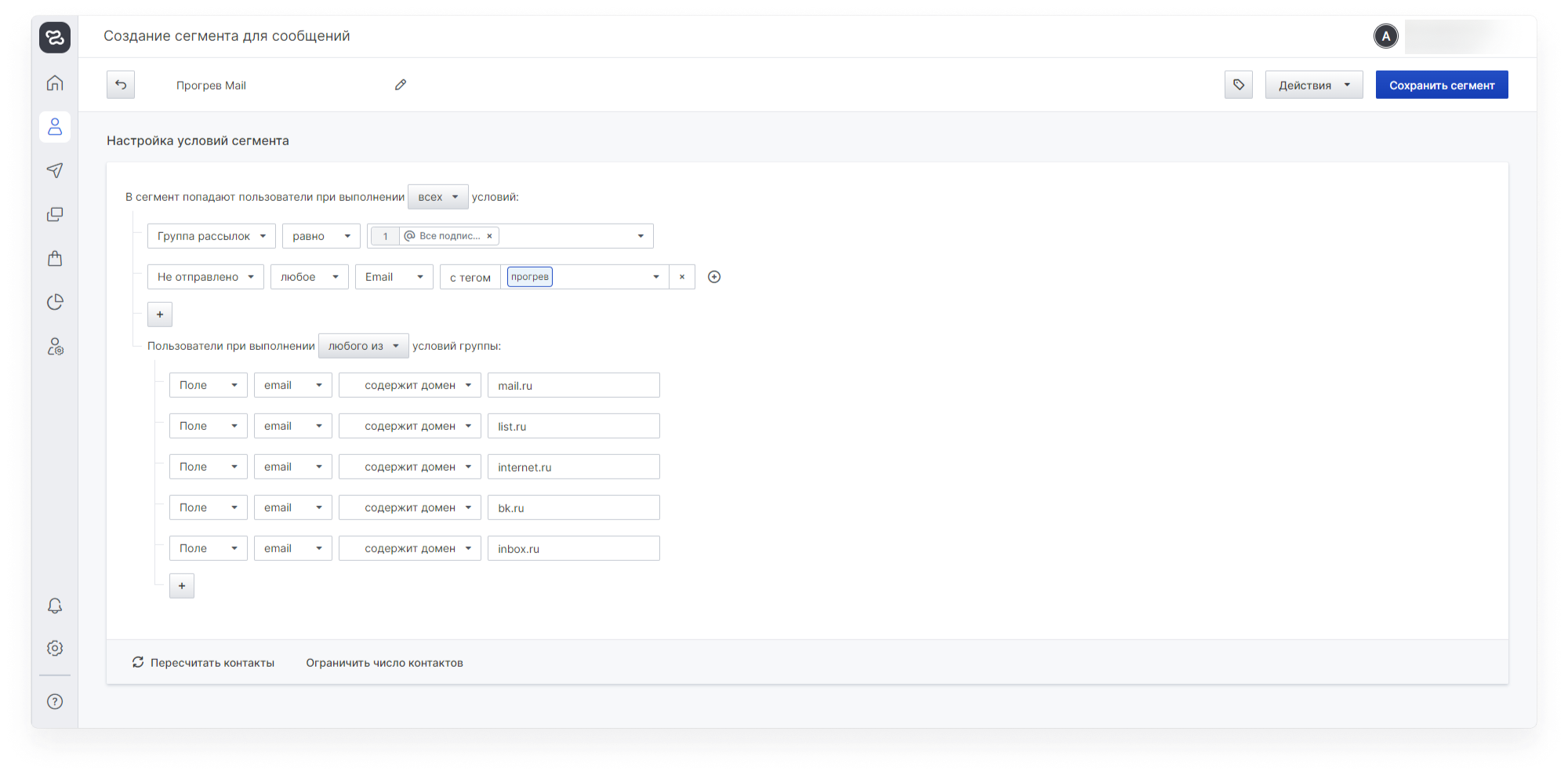Image resolution: width=1568 pixels, height=775 pixels.
Task: Open email dropdown in the bk.ru row
Action: coord(293,508)
